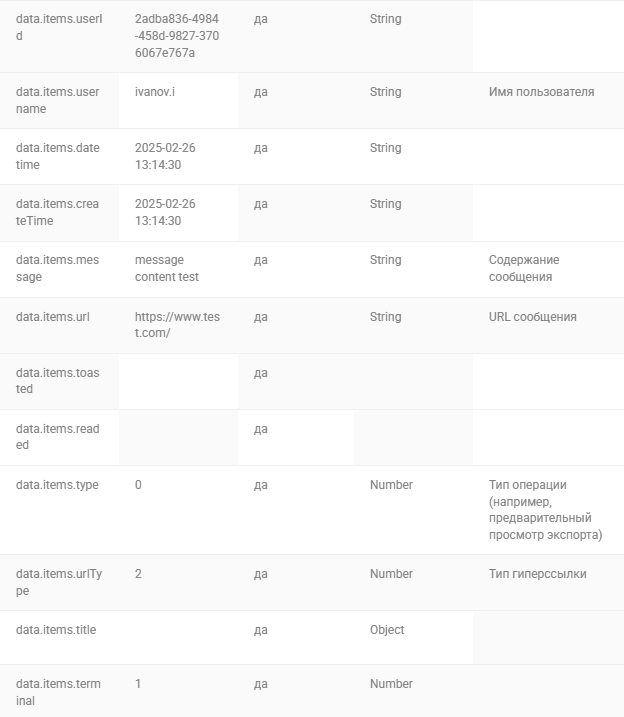Select the data.items.createTime timestamp value
The image size is (624, 717).
pos(165,212)
